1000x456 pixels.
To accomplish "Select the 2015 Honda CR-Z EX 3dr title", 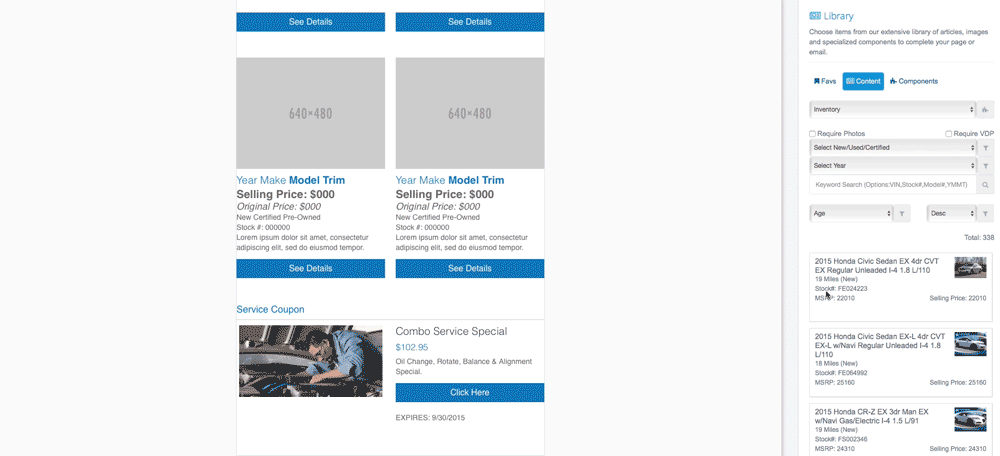I will (x=872, y=416).
